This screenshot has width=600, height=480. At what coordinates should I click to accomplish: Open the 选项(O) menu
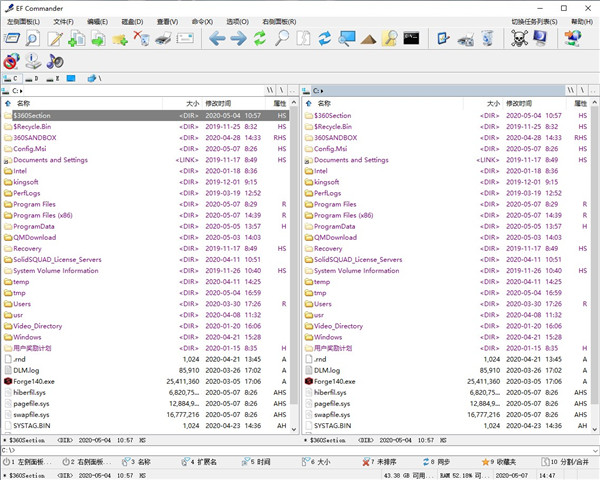coord(236,21)
